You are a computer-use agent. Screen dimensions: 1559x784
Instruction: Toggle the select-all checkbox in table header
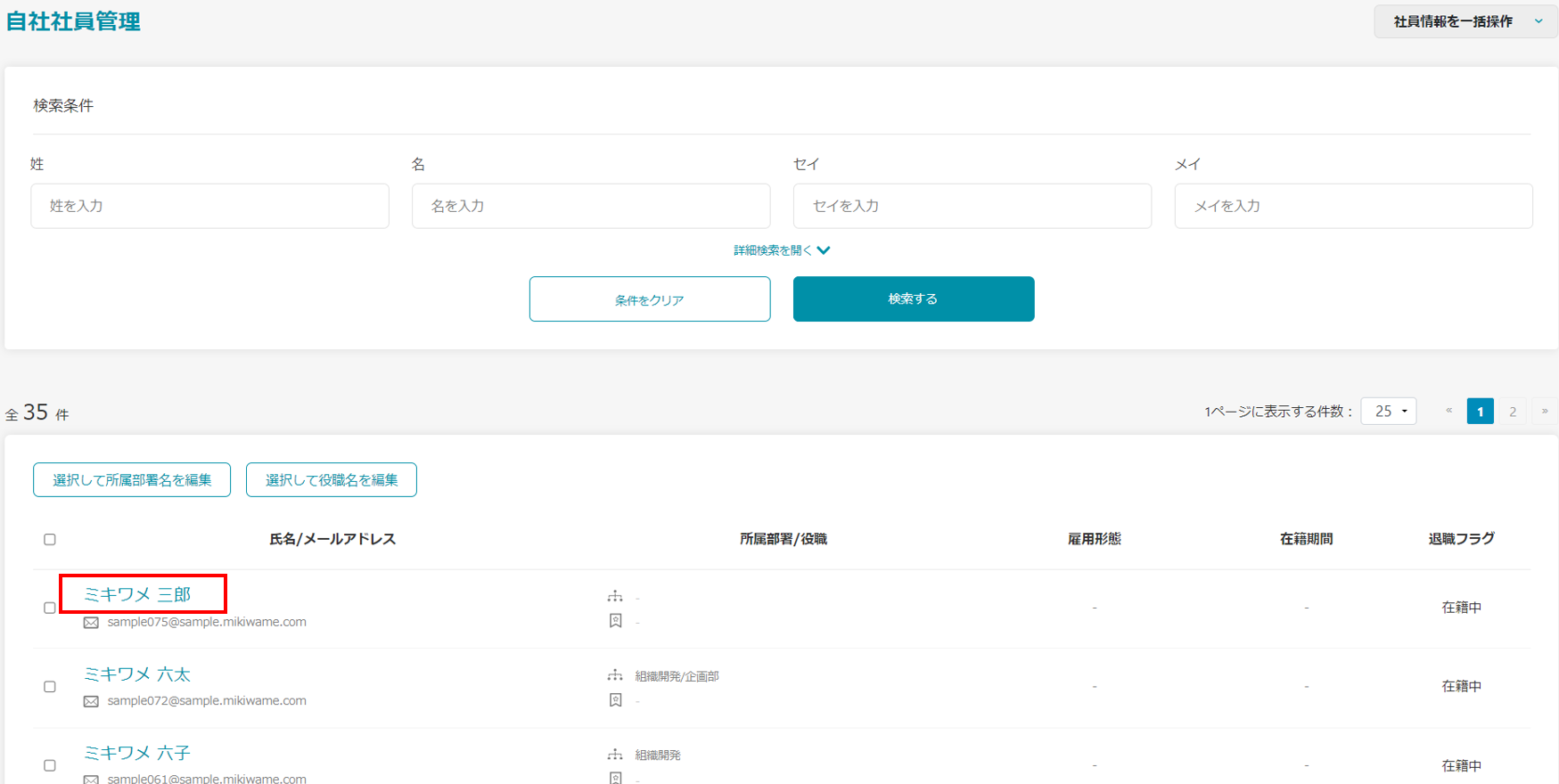coord(50,539)
